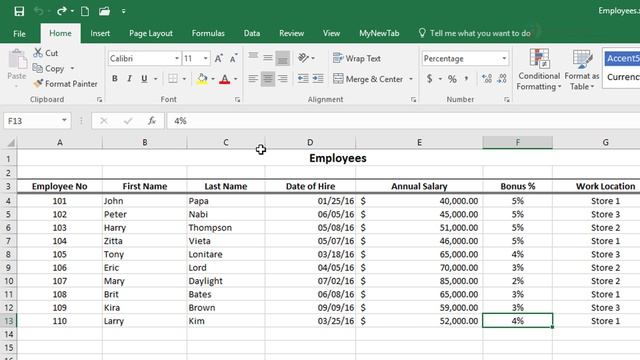Toggle Italic formatting
640x360 pixels.
coord(129,79)
